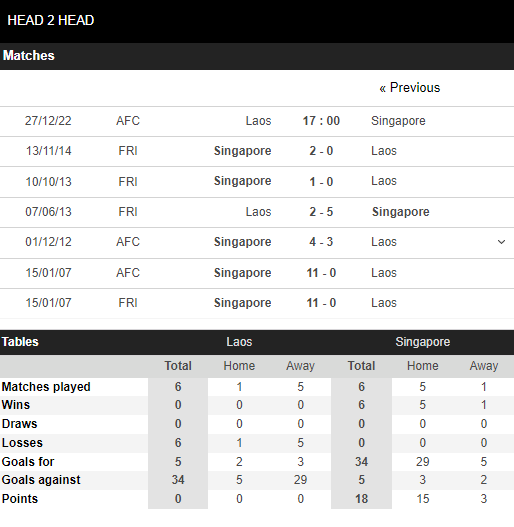Select the 4 - 3 Singapore vs Laos score
Image resolution: width=514 pixels, height=527 pixels.
321,242
